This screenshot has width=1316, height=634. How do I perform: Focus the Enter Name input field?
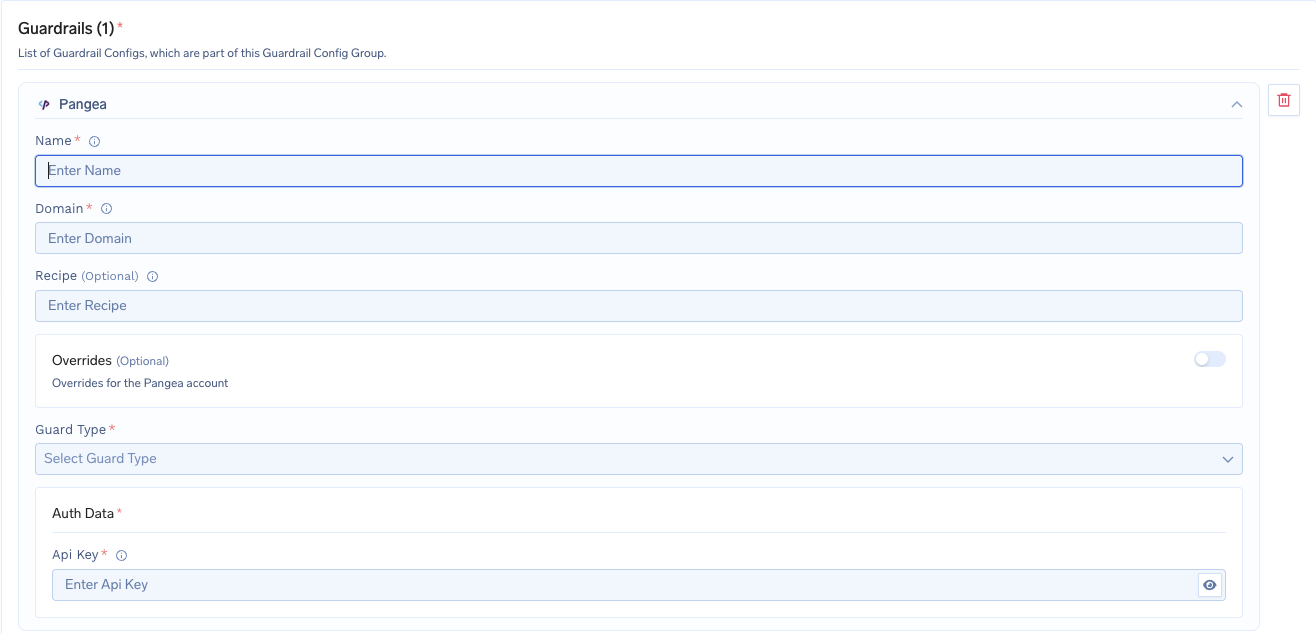(639, 171)
